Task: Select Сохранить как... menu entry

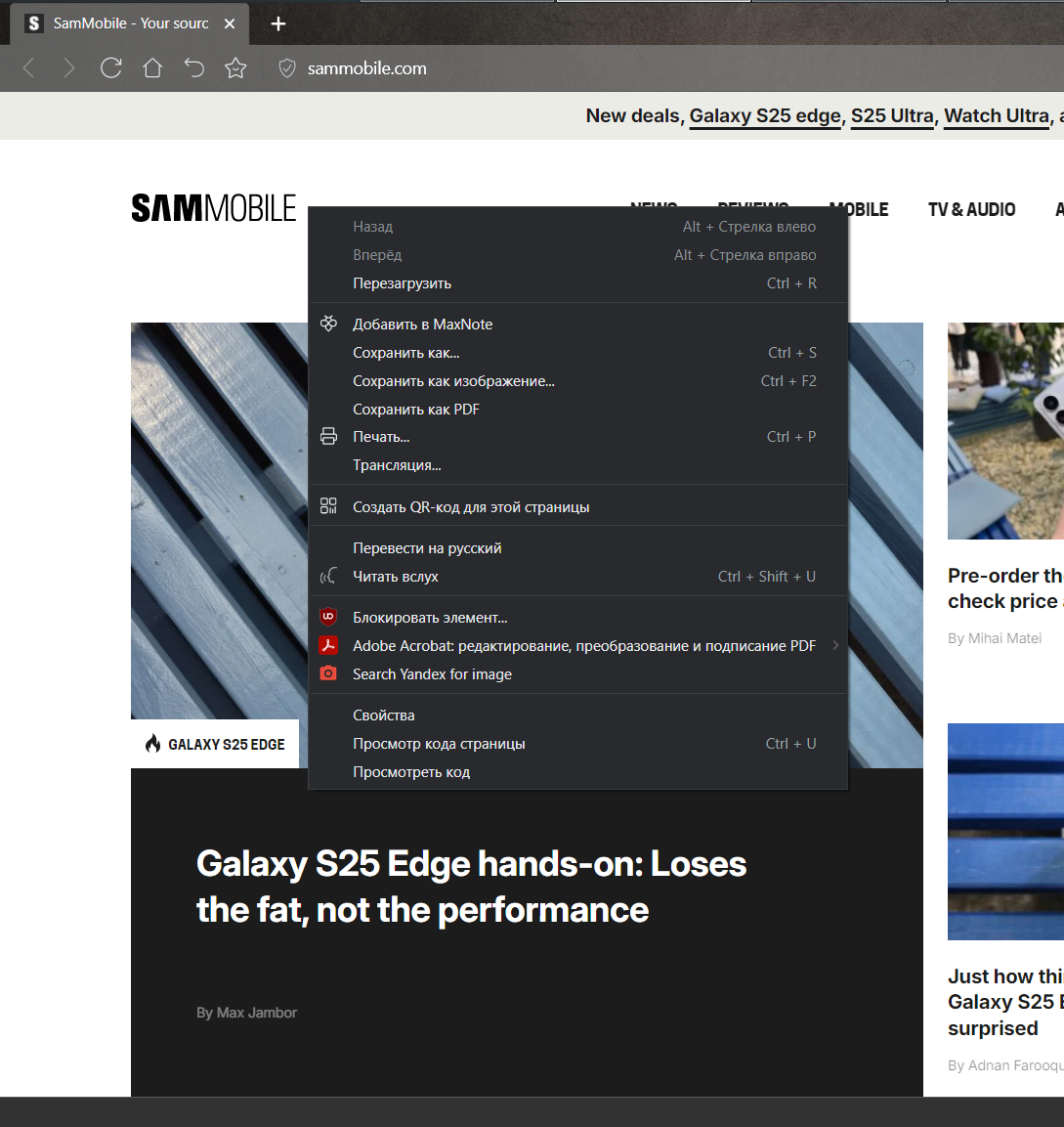Action: pyautogui.click(x=577, y=353)
